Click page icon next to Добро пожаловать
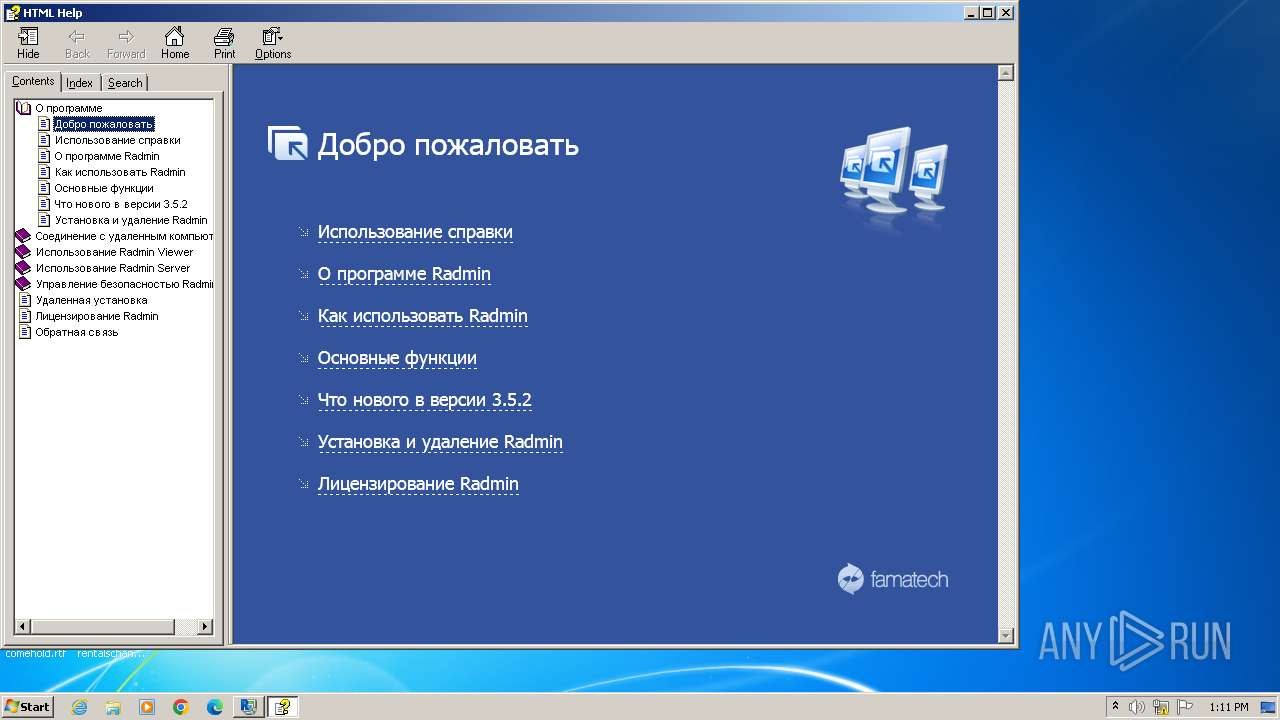The image size is (1280, 720). pyautogui.click(x=44, y=124)
